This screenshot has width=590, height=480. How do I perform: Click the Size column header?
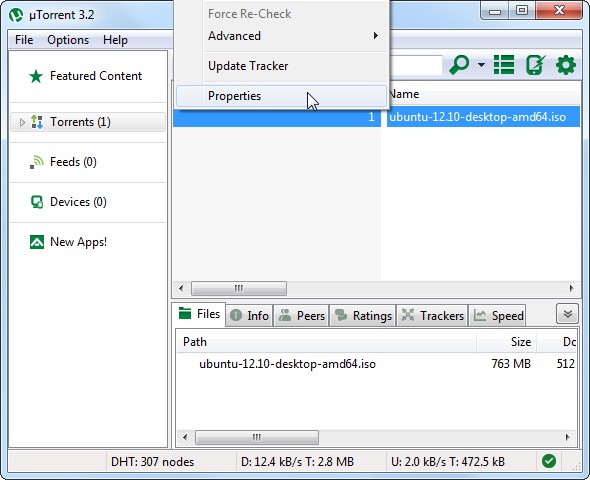(506, 342)
